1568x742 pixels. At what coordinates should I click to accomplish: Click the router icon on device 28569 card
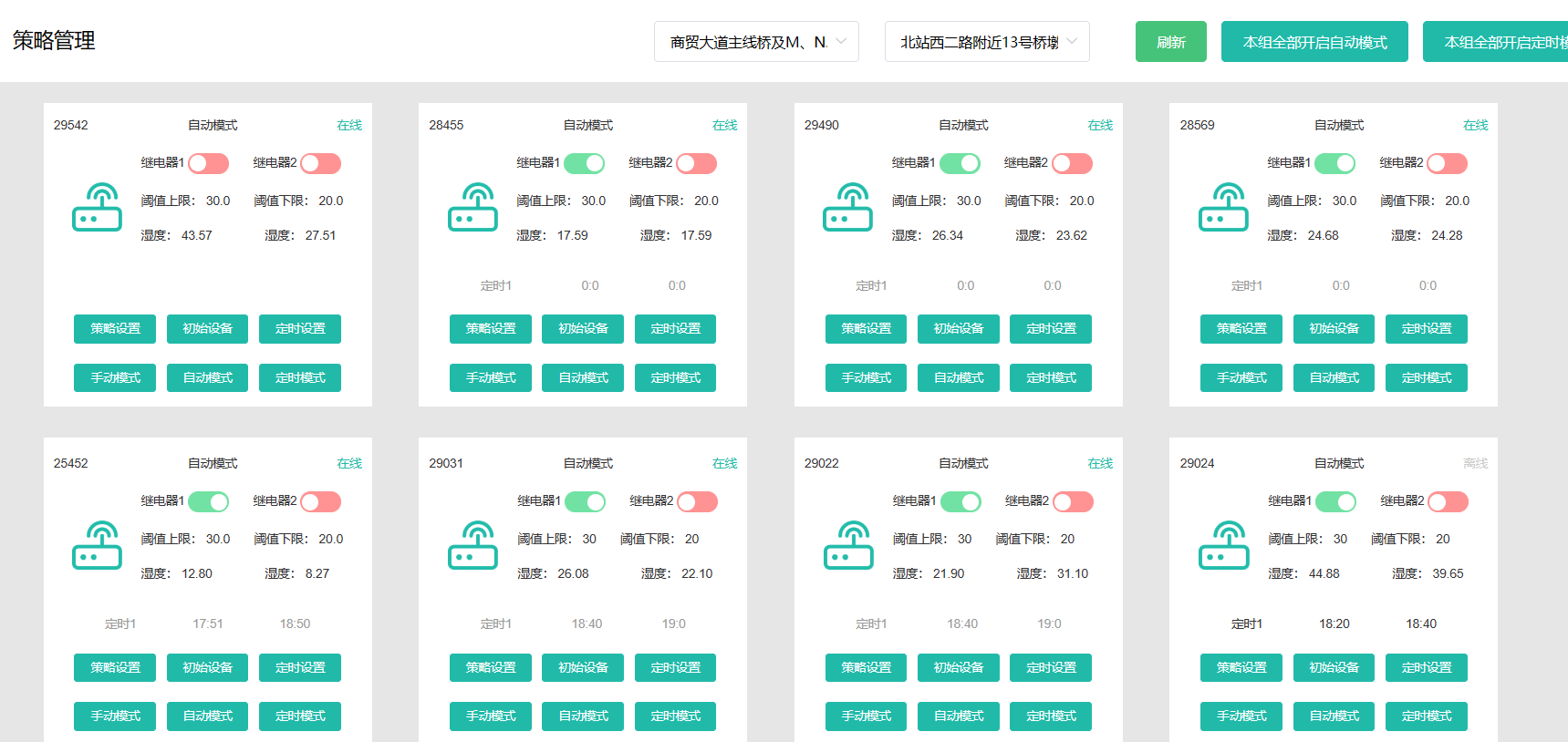point(1223,207)
